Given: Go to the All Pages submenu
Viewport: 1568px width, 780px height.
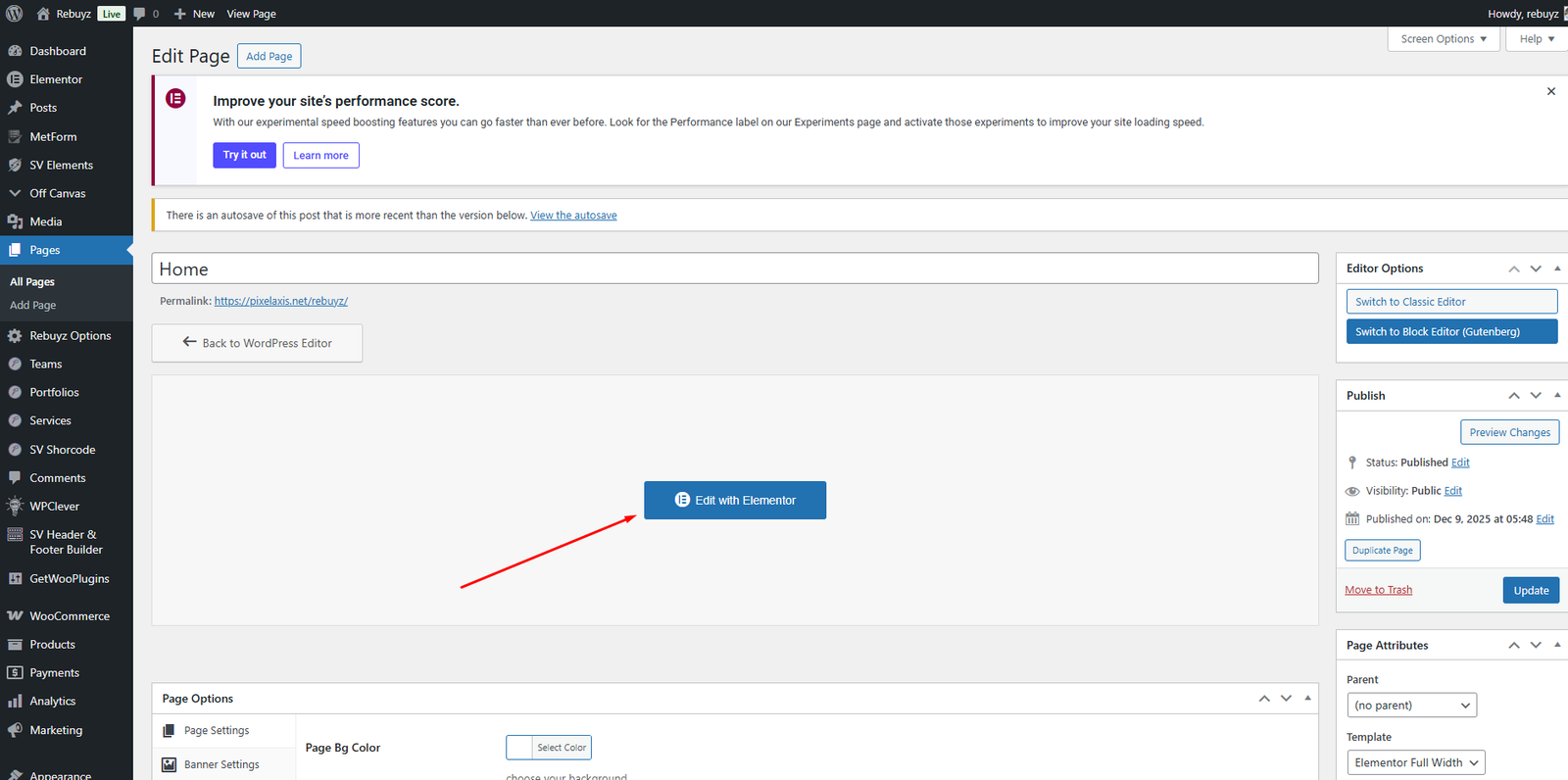Looking at the screenshot, I should coord(32,282).
